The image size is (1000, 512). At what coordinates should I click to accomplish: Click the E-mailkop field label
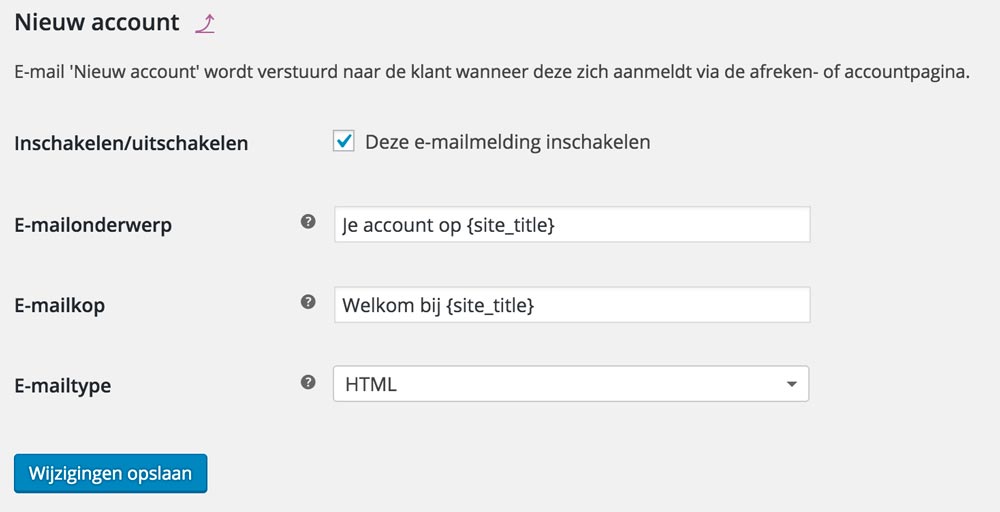pyautogui.click(x=59, y=305)
